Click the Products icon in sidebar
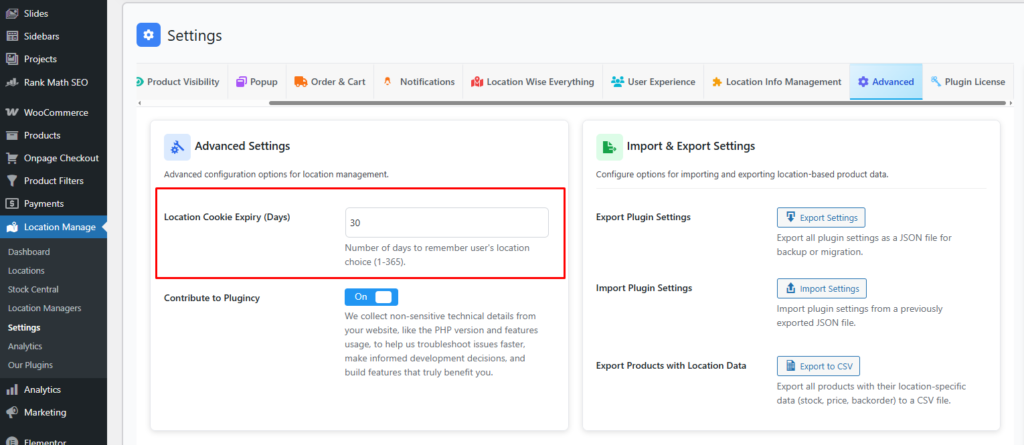Screen dimensions: 1024x445 pos(12,135)
